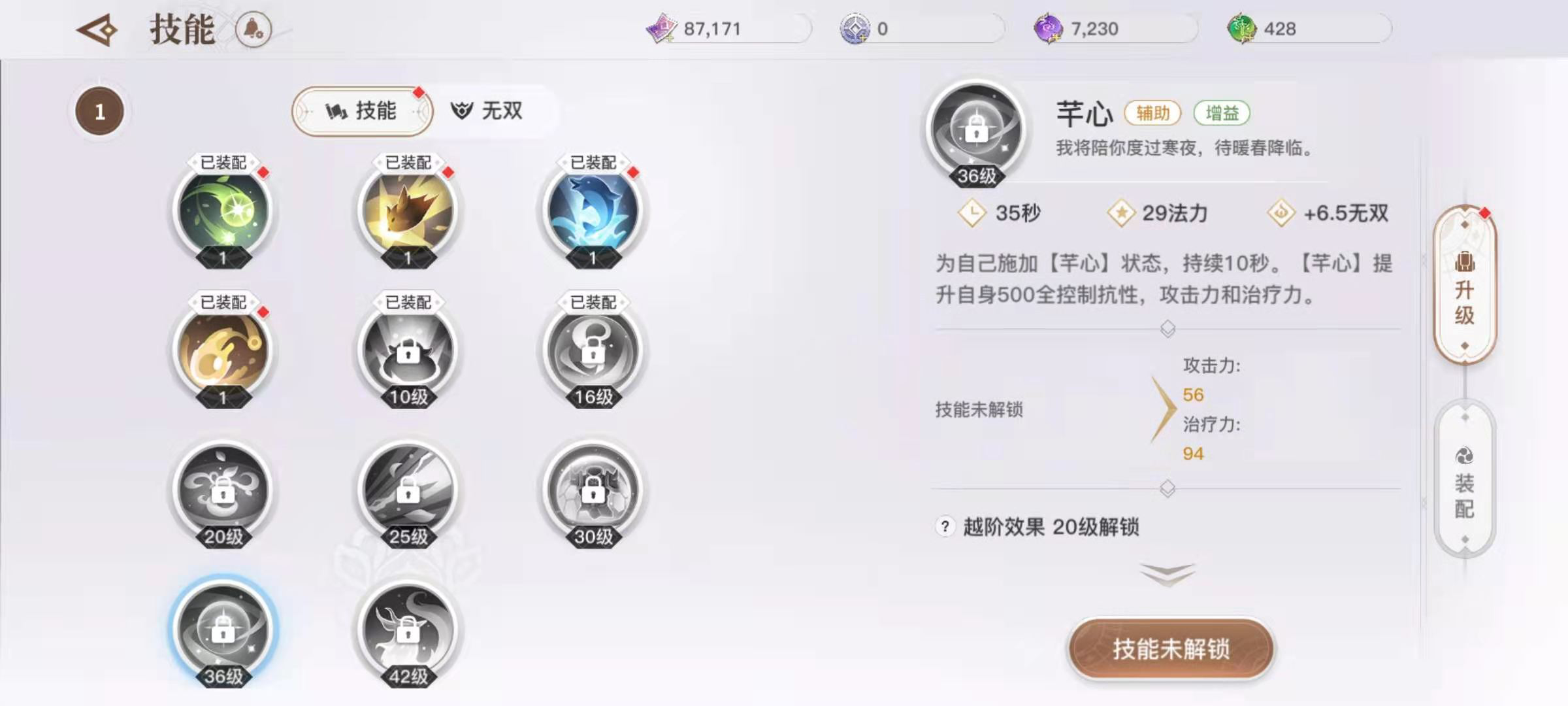Open the 升级 side tab
The image size is (1568, 706).
1465,284
